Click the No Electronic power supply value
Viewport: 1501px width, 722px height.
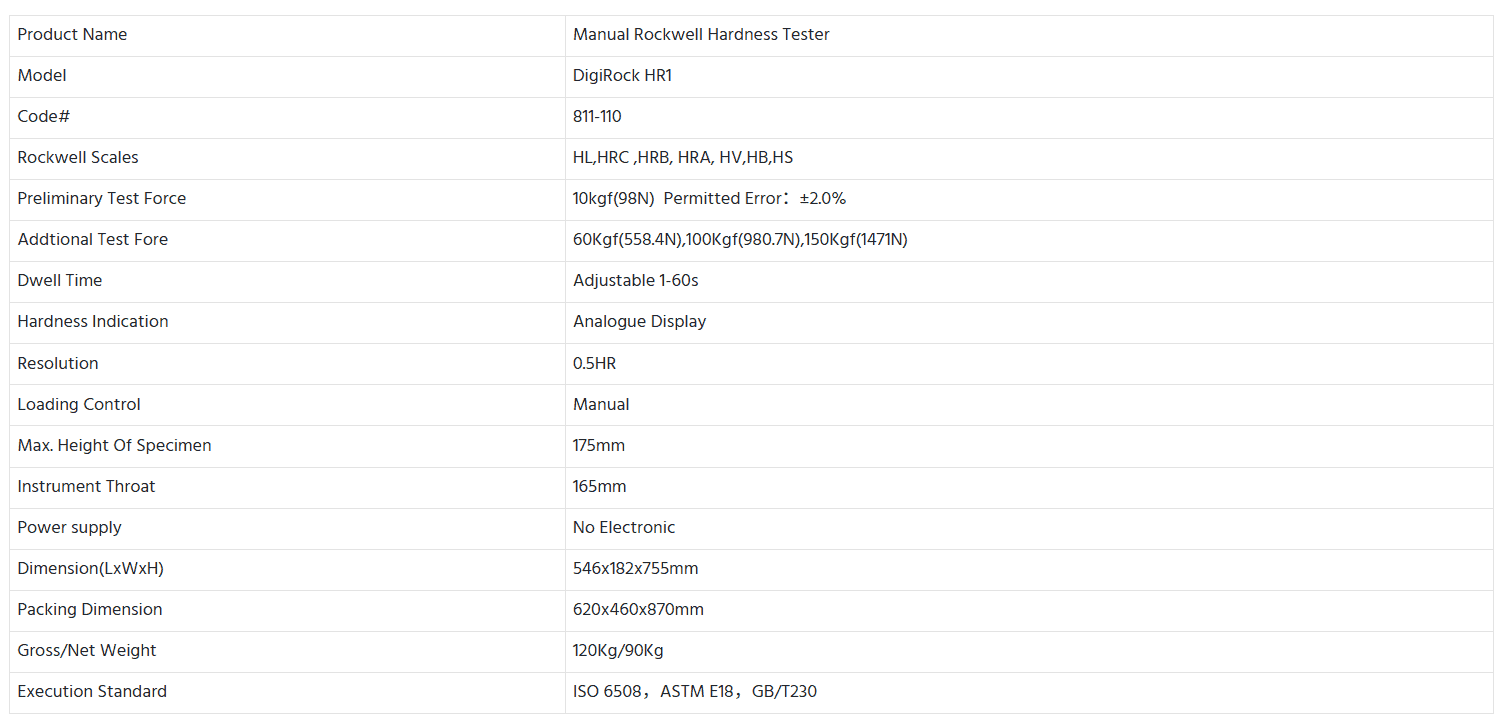(x=624, y=528)
